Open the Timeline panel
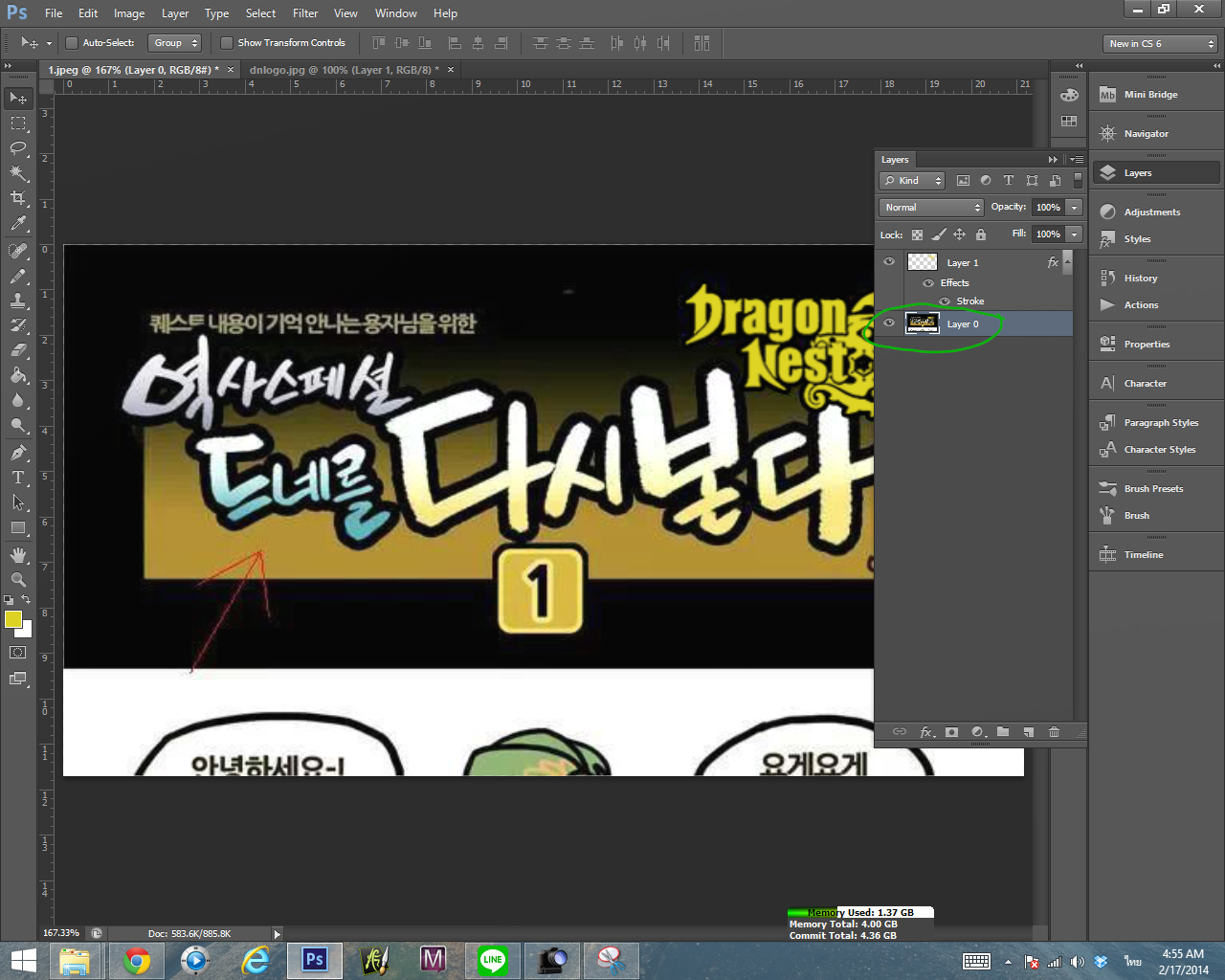Image resolution: width=1225 pixels, height=980 pixels. (x=1156, y=555)
